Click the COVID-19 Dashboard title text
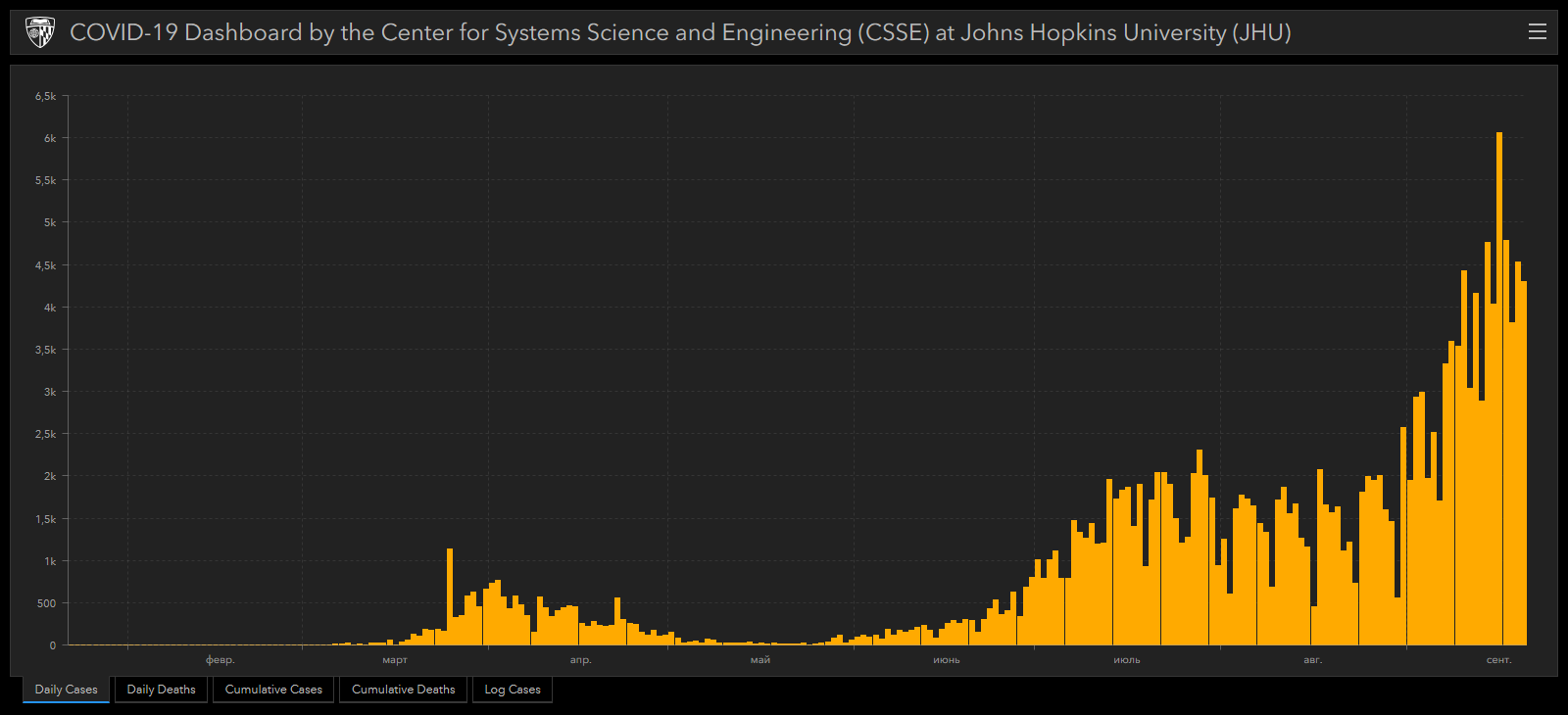Screen dimensions: 1568x715 tap(679, 32)
